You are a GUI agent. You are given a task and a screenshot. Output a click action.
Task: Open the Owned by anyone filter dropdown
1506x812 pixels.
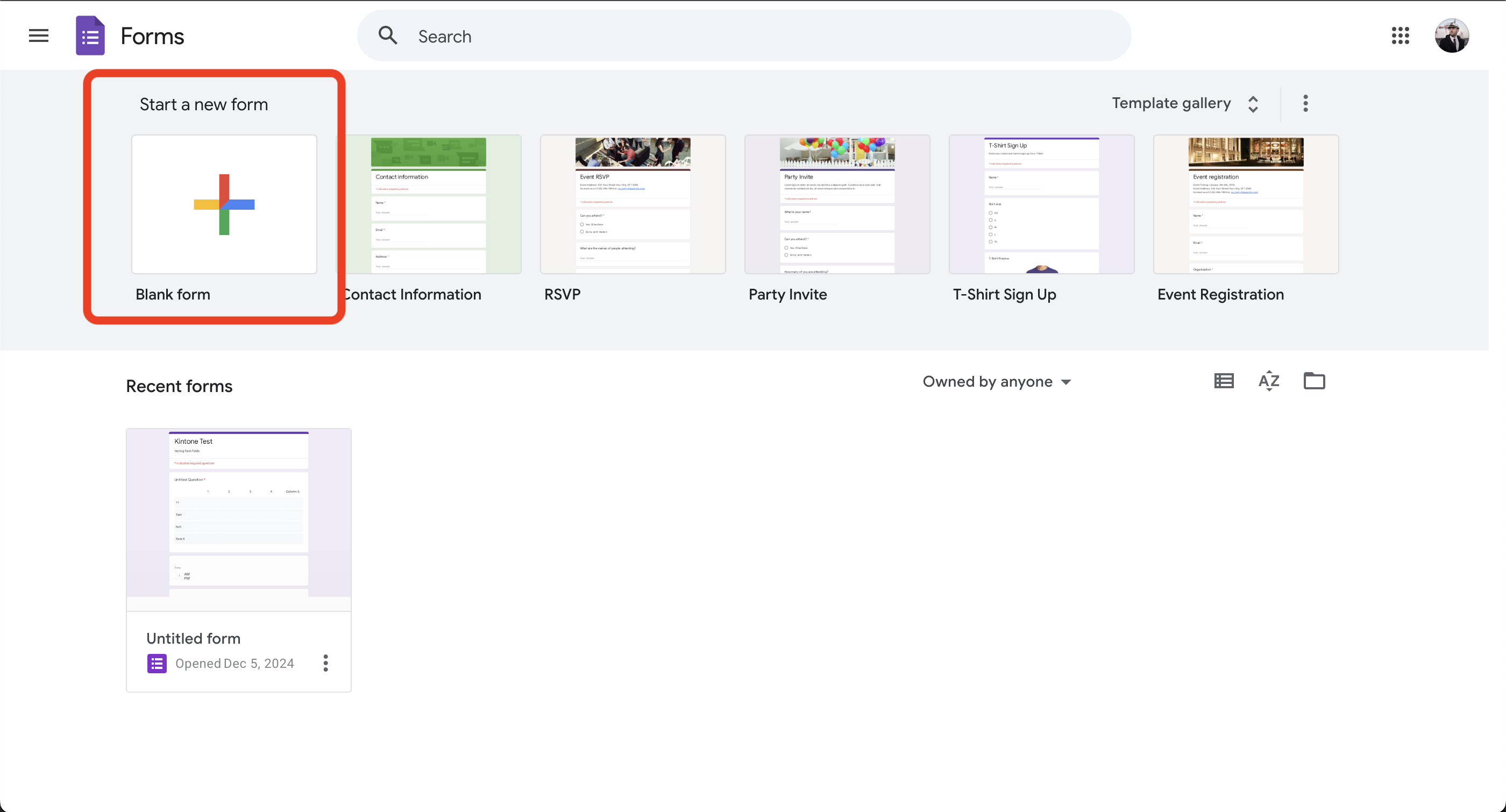point(996,381)
